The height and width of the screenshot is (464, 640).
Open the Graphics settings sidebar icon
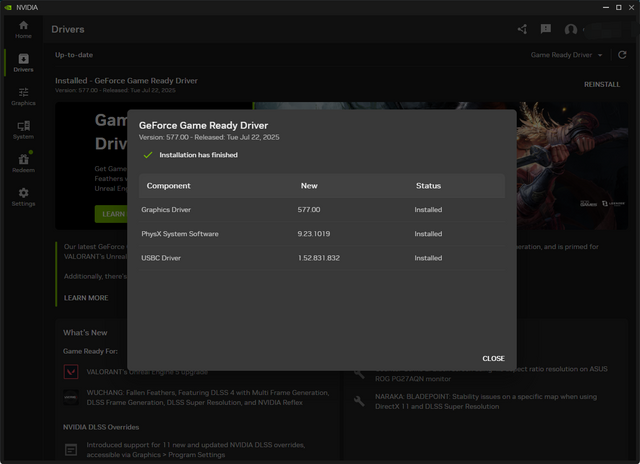(x=23, y=96)
